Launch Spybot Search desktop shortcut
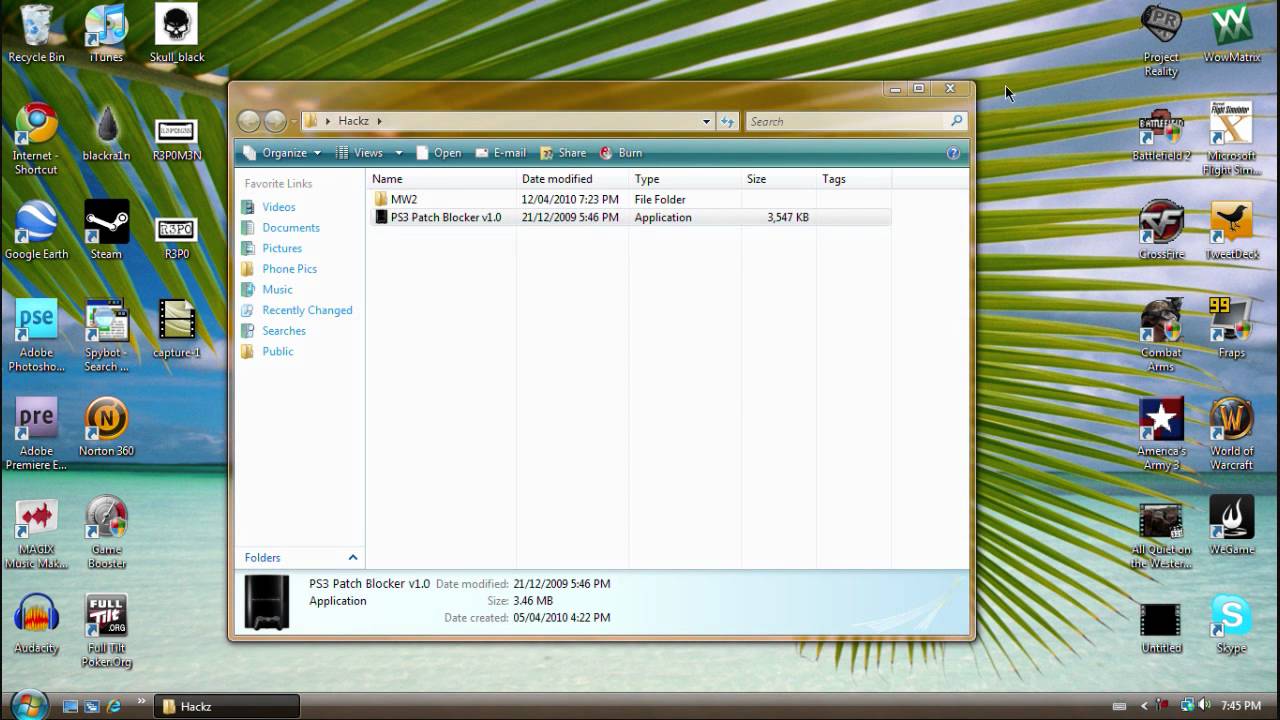The height and width of the screenshot is (720, 1280). point(106,336)
